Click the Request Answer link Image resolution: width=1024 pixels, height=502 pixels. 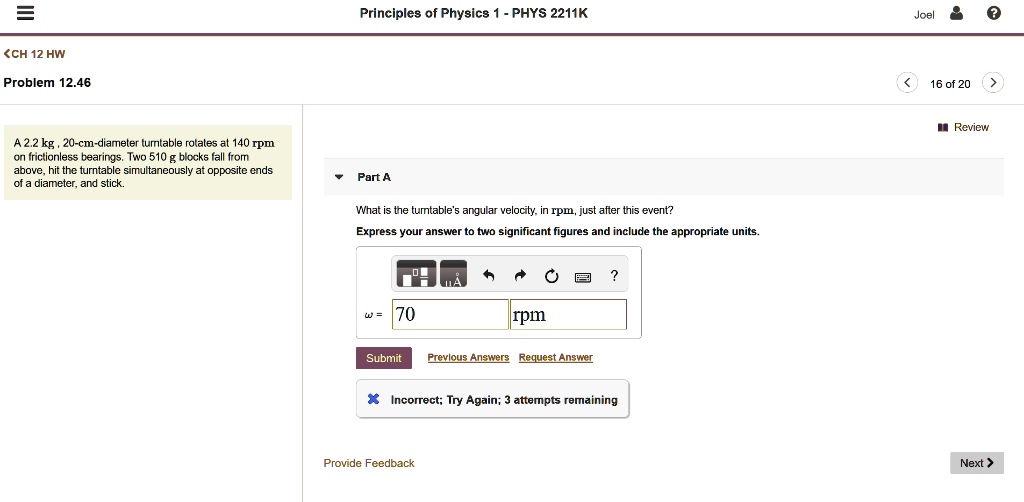tap(556, 357)
